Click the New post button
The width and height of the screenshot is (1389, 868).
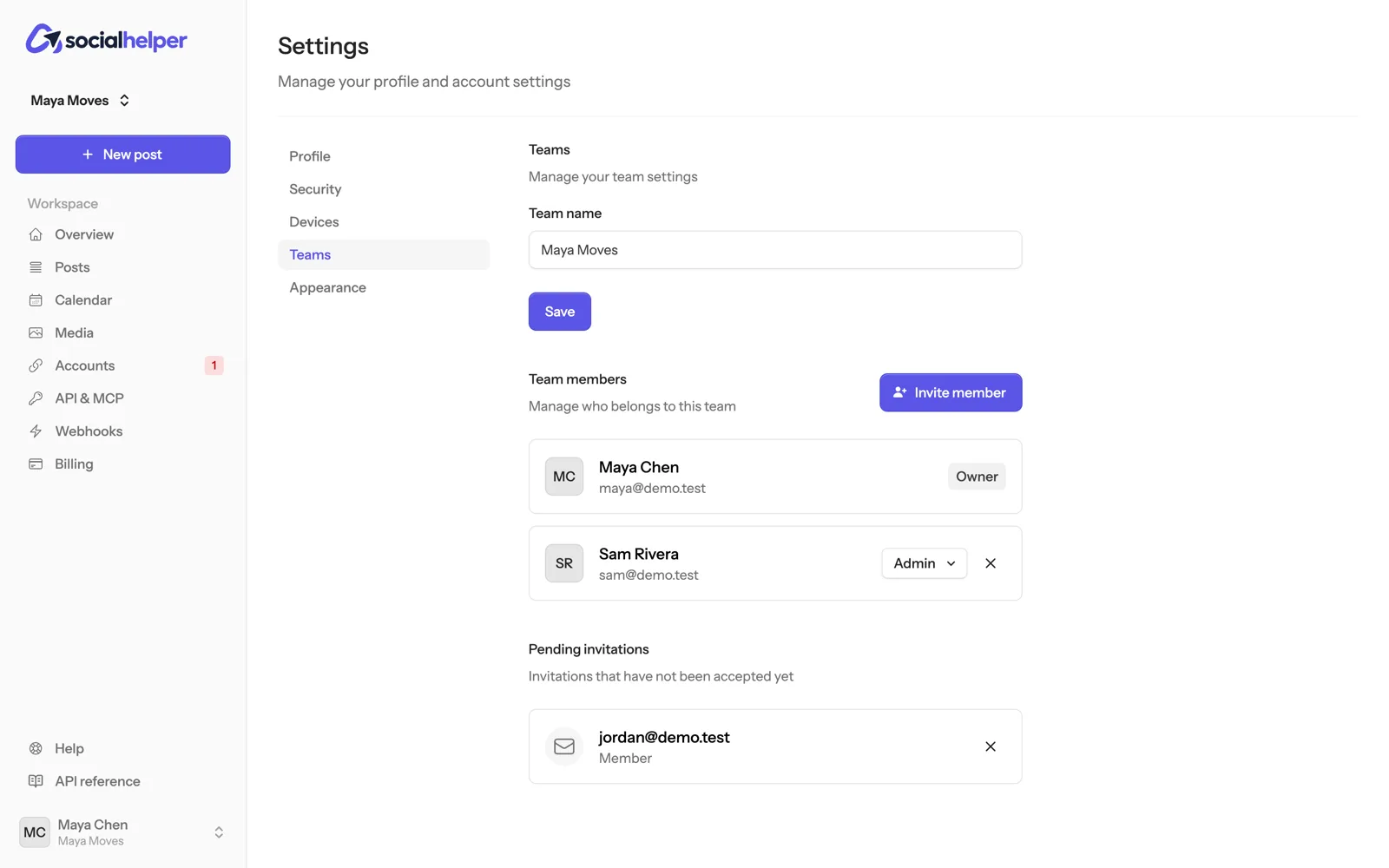point(122,155)
